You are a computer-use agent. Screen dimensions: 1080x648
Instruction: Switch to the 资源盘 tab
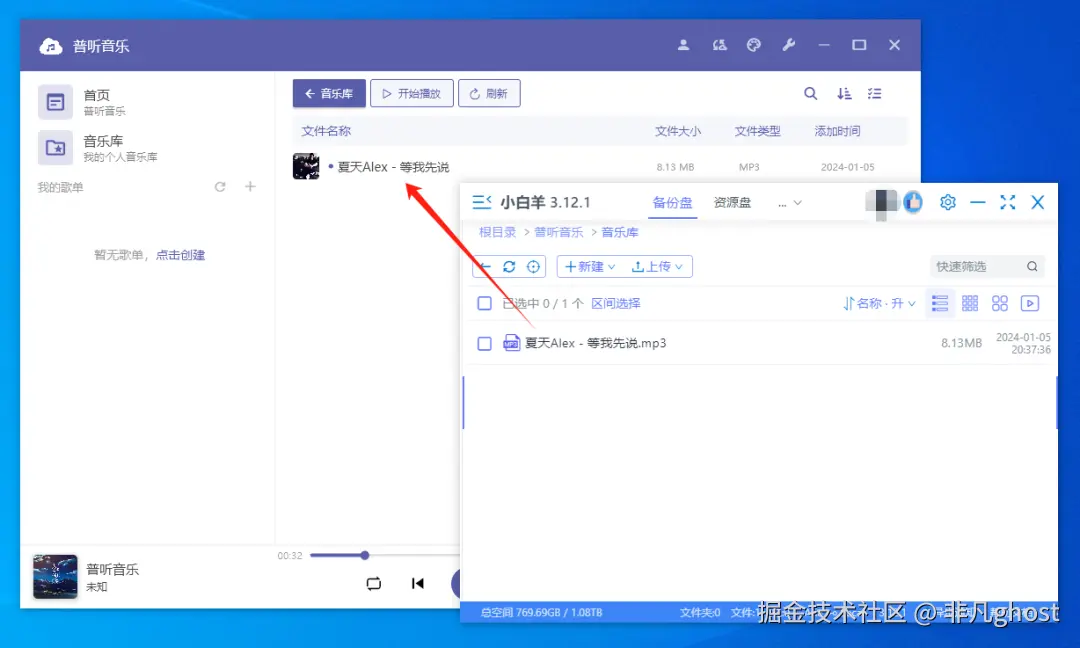(x=732, y=202)
